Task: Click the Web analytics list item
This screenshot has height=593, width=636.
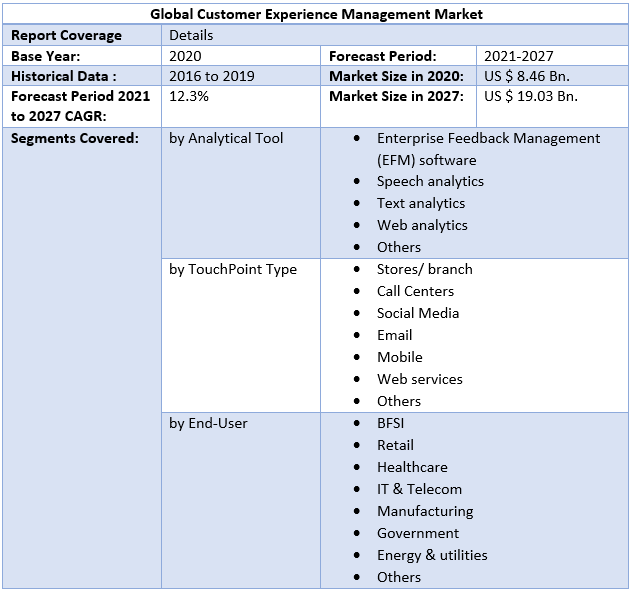Action: tap(422, 225)
